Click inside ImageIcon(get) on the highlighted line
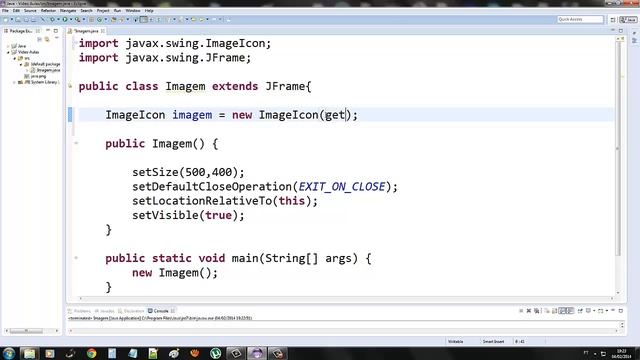Screen dimensions: 640x360 point(335,115)
